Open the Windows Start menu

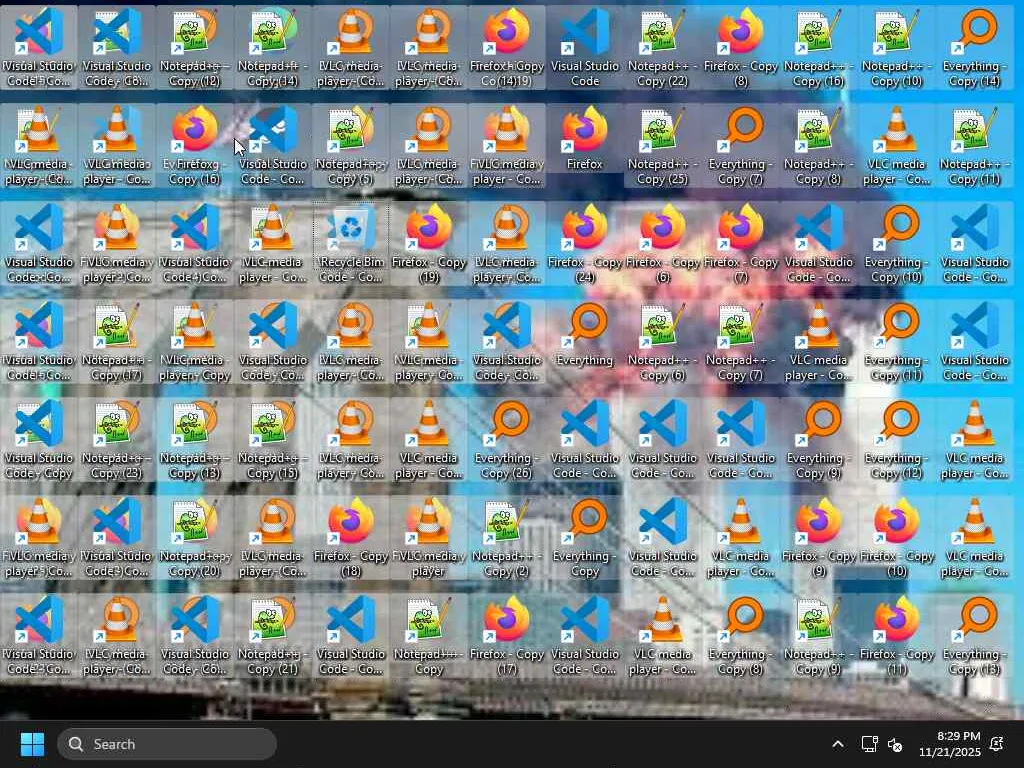pyautogui.click(x=32, y=744)
